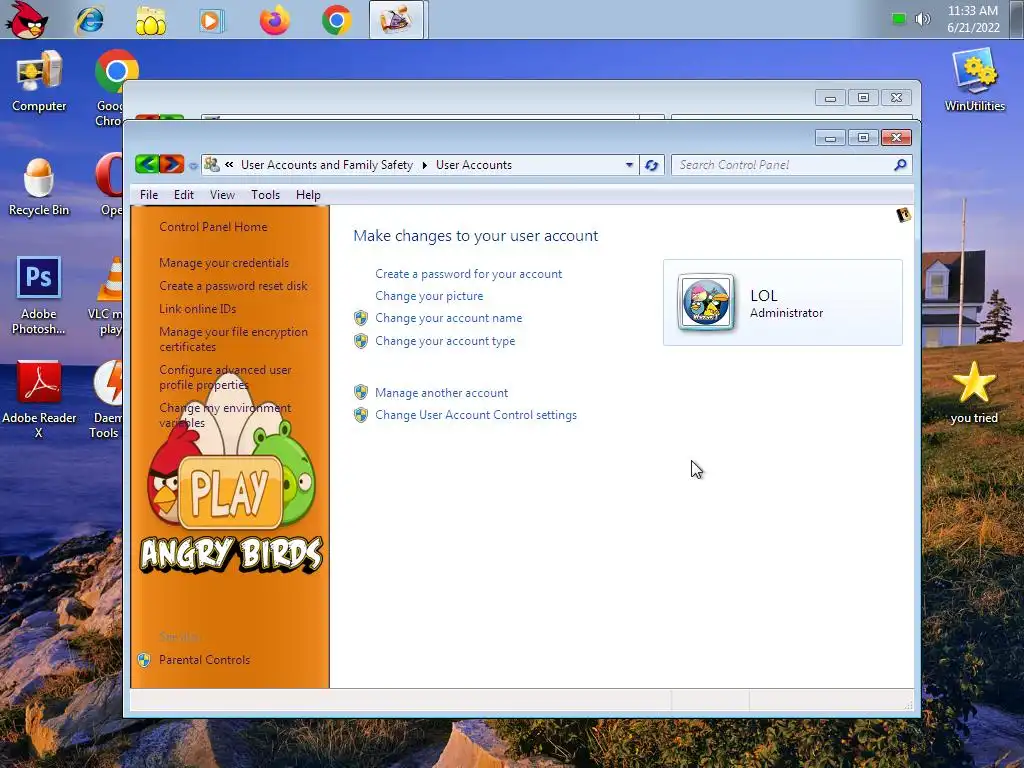Click the refresh button beside address bar
This screenshot has width=1024, height=768.
(x=652, y=165)
